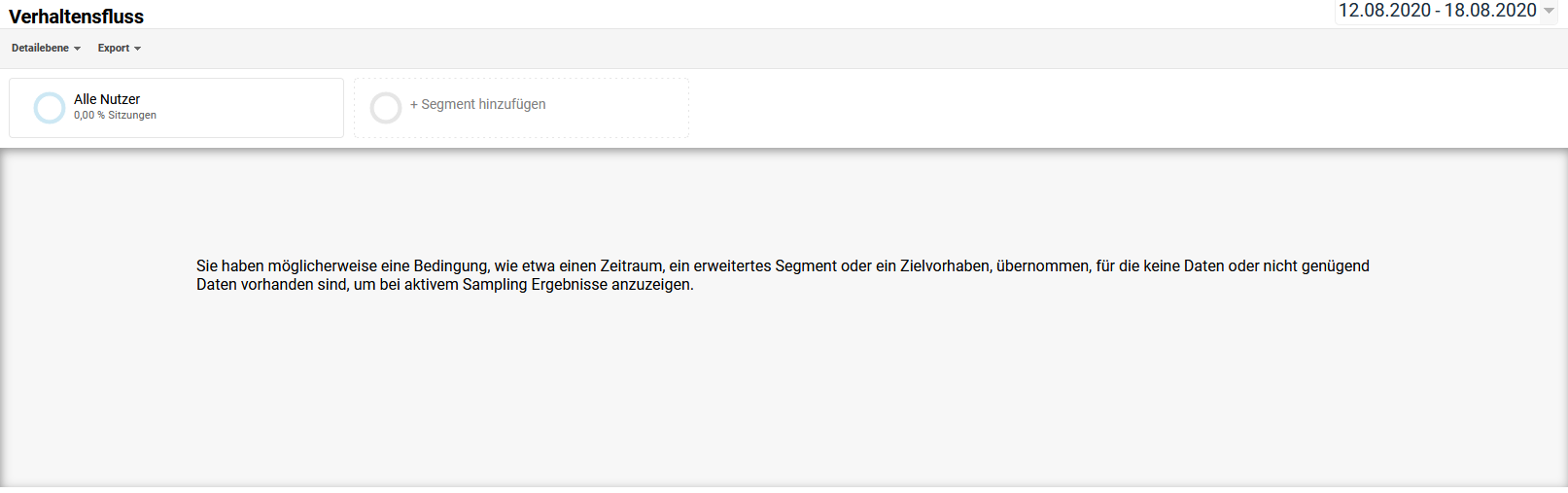The height and width of the screenshot is (493, 1568).
Task: Click the caret arrow beside Detailebene
Action: coord(77,49)
